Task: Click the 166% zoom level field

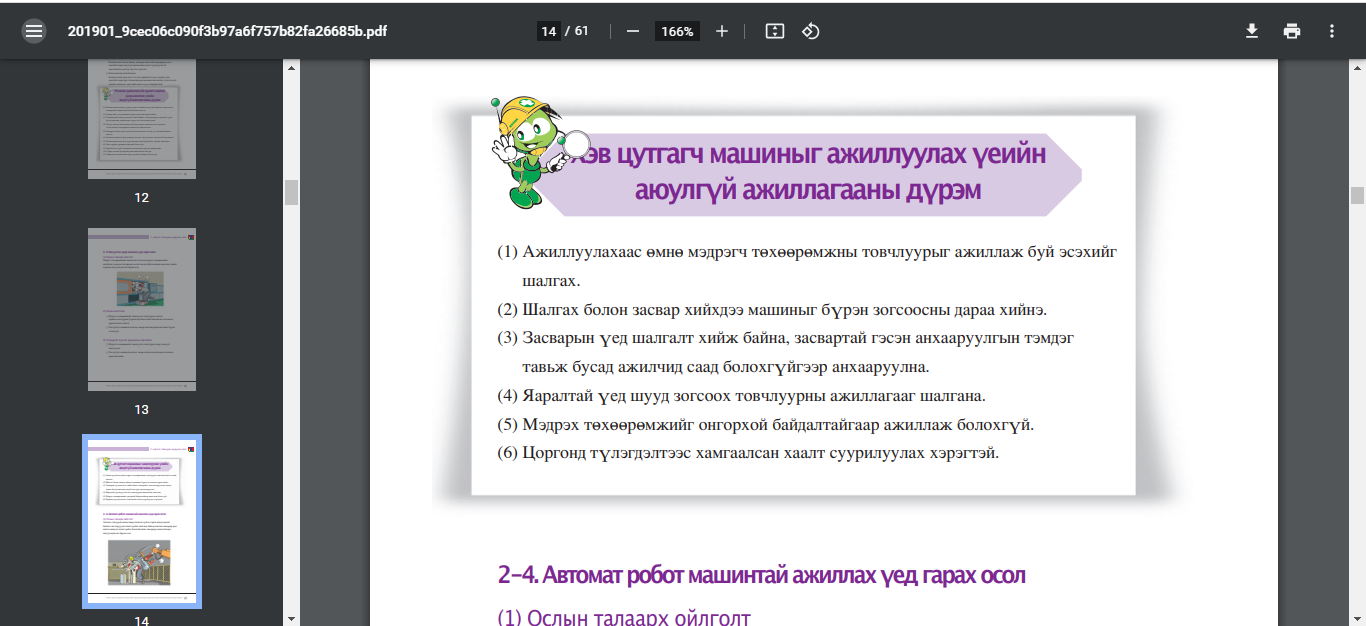Action: coord(676,31)
